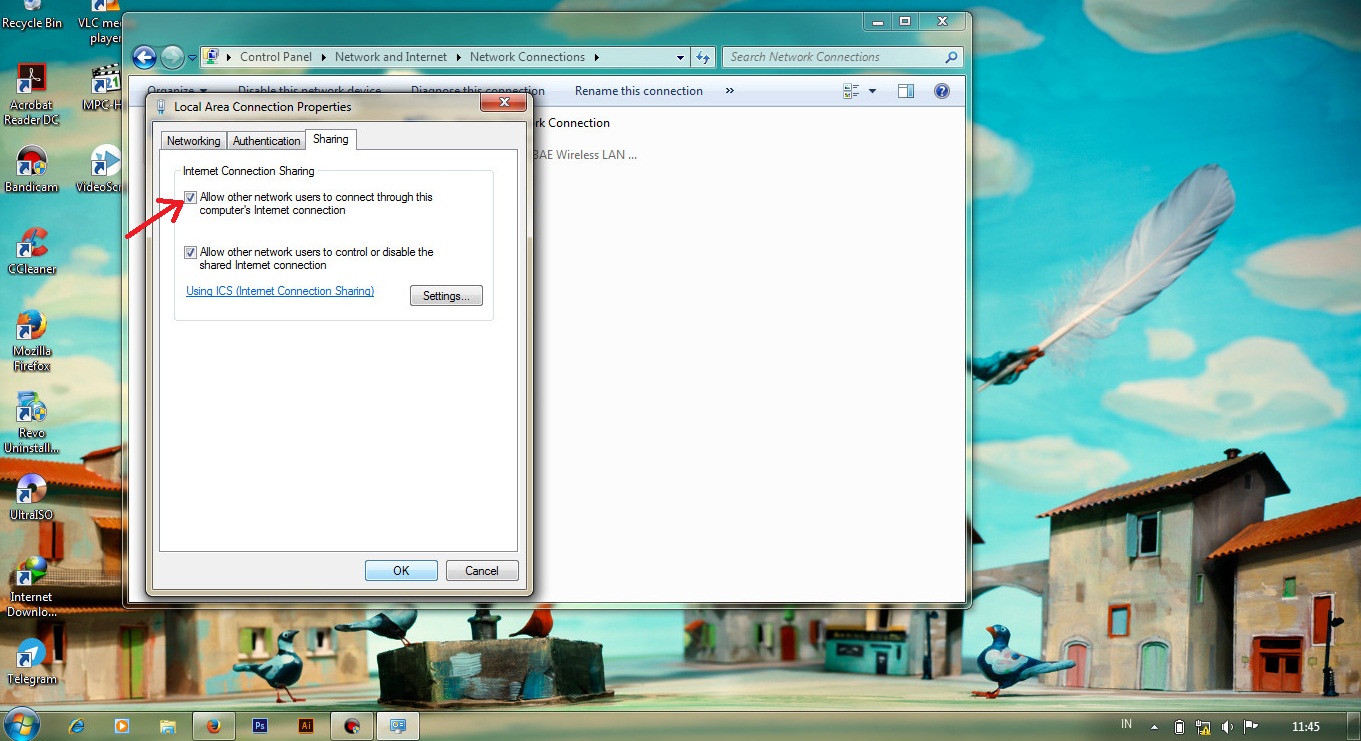The image size is (1361, 741).
Task: Click the volume speaker tray icon
Action: [1227, 726]
